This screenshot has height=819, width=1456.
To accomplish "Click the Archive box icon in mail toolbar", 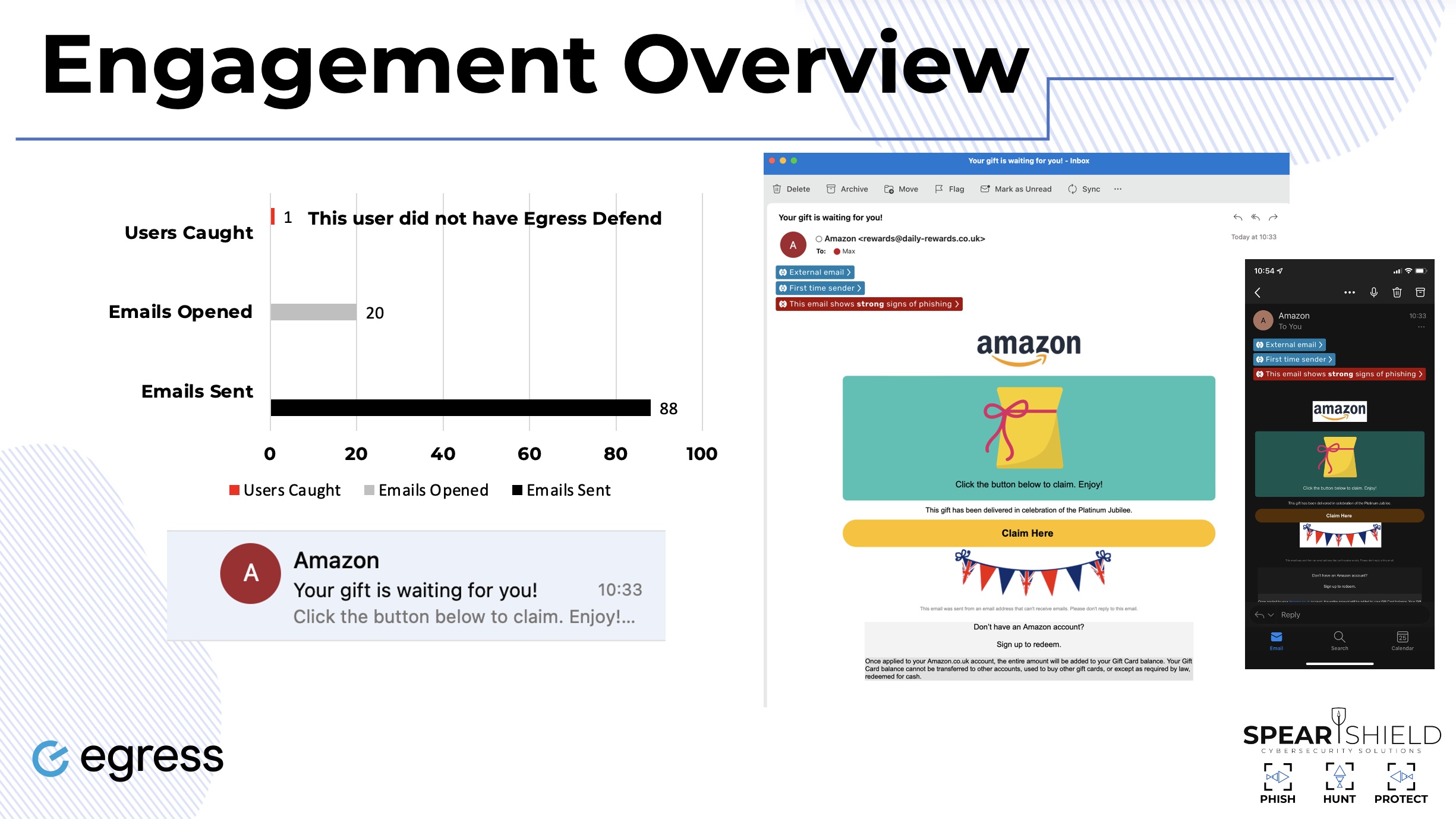I will (x=831, y=189).
